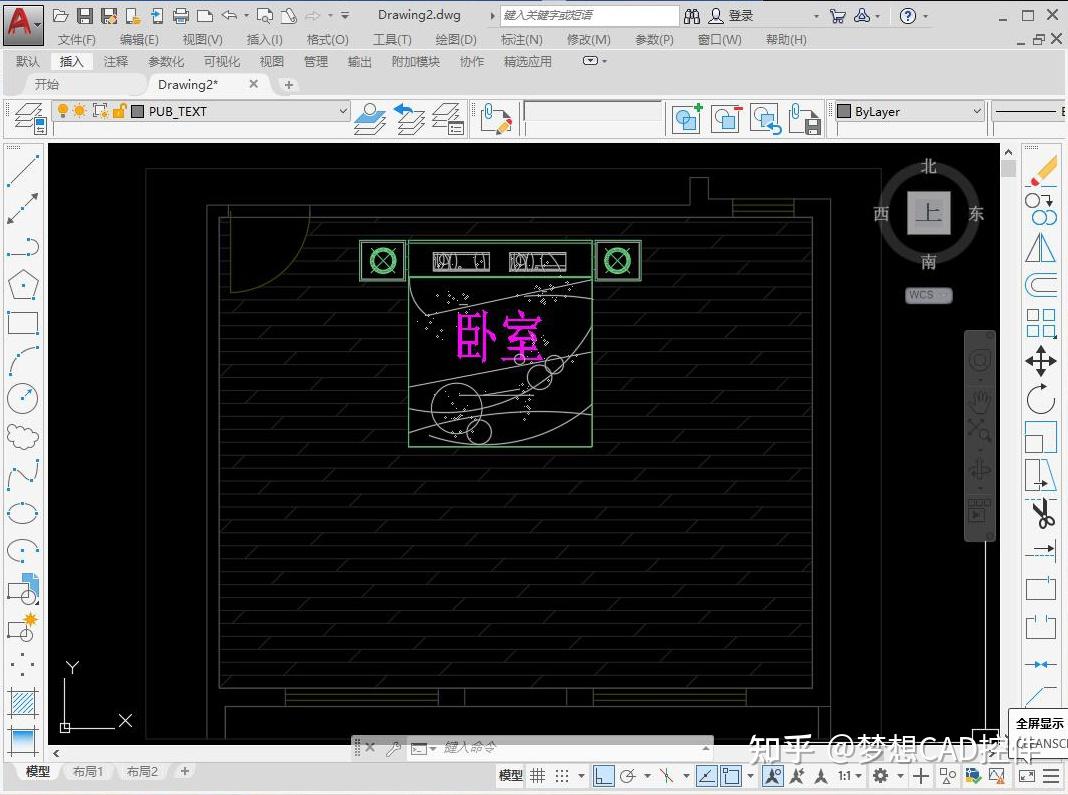The height and width of the screenshot is (795, 1068).
Task: Click the Autodesk App Store cart icon
Action: 838,16
